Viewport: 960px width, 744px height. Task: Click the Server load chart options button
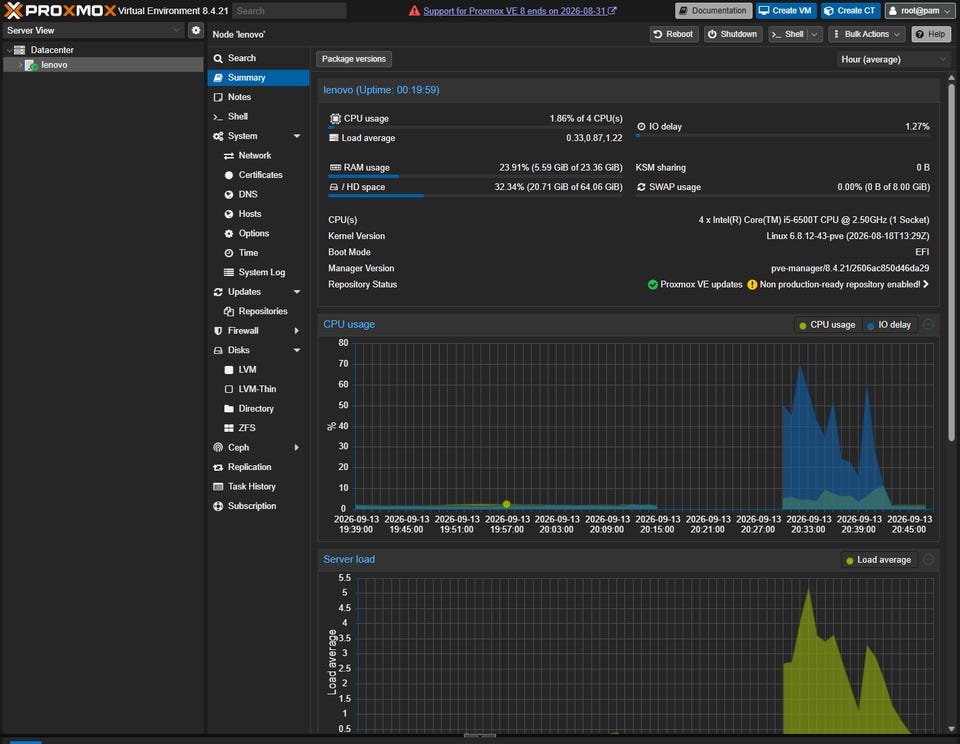[928, 560]
